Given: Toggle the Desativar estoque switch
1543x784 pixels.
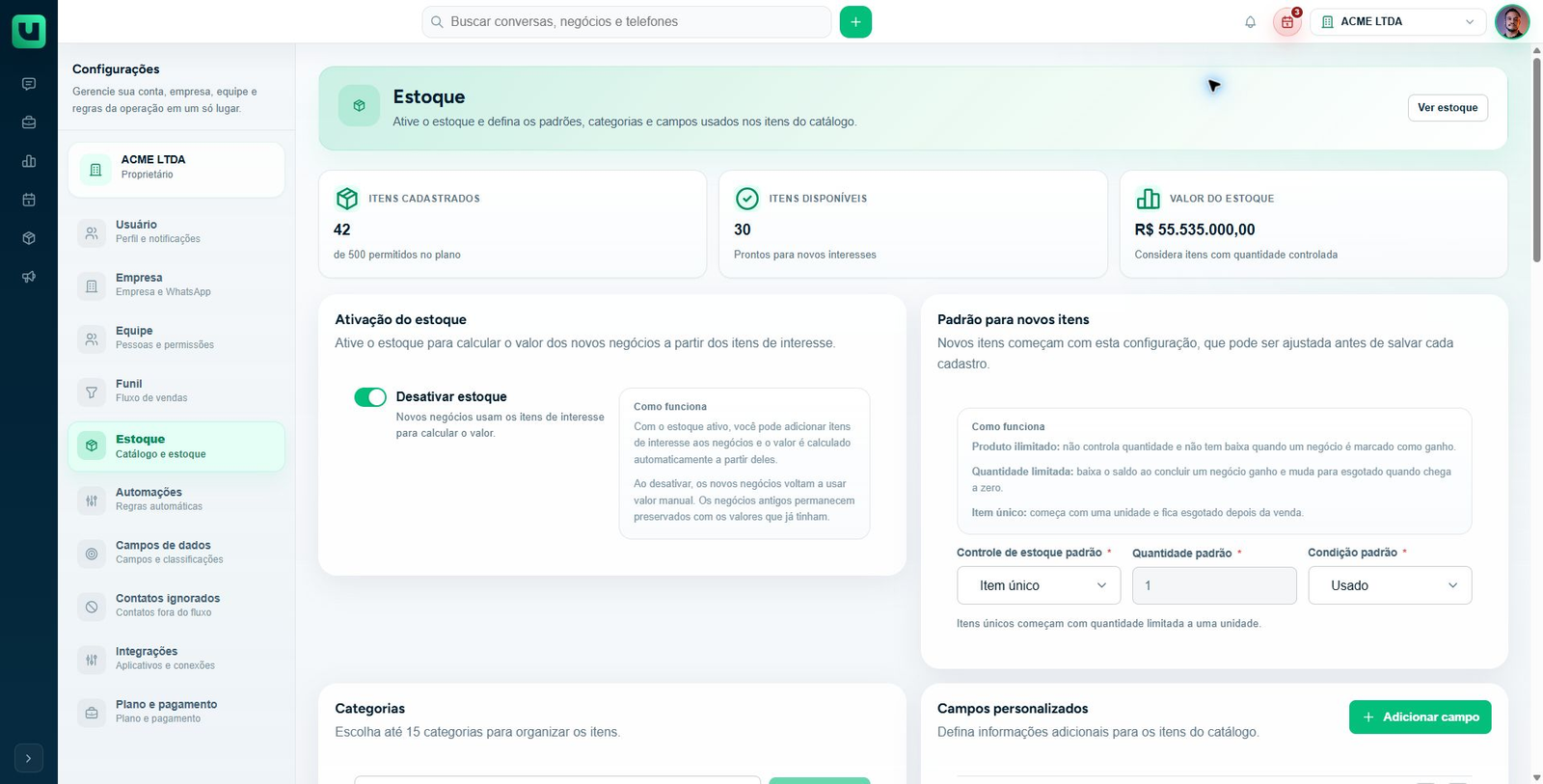Looking at the screenshot, I should pyautogui.click(x=370, y=397).
